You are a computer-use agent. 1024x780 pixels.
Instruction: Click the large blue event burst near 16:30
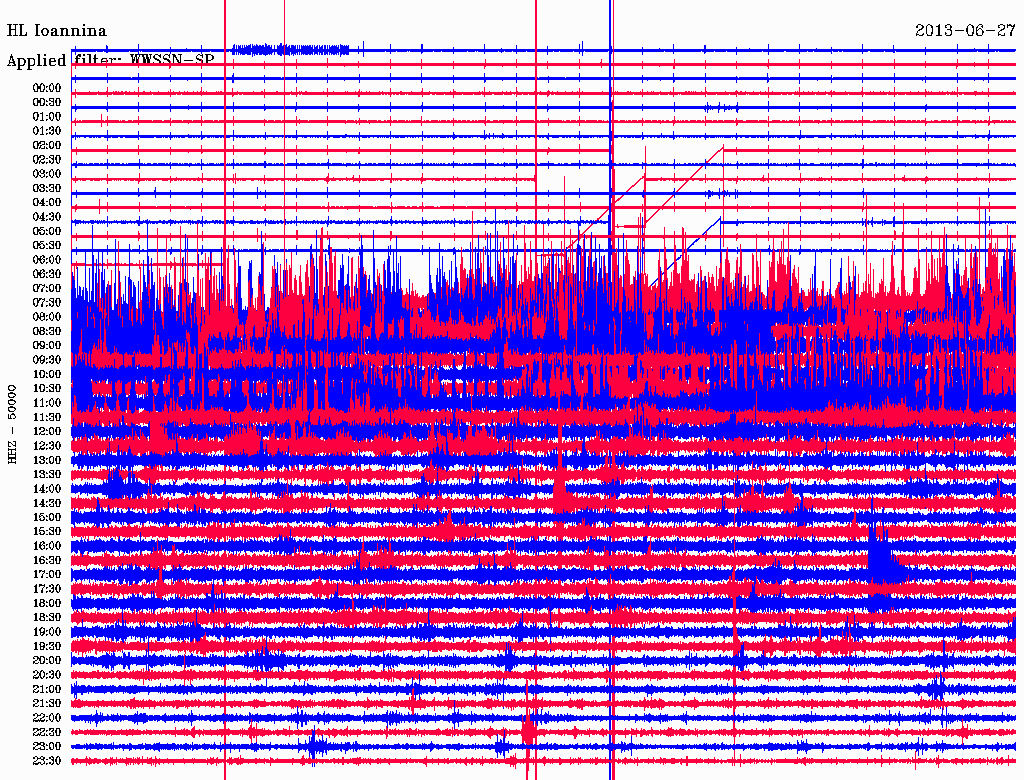coord(884,557)
